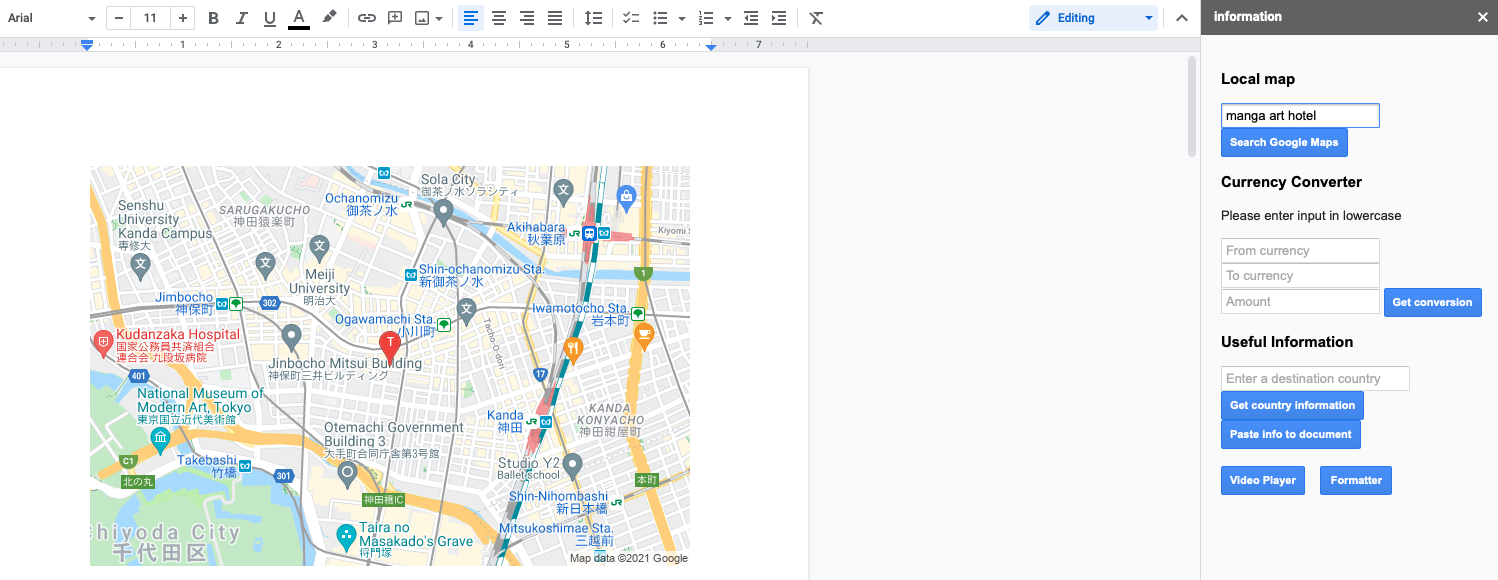Open the text color picker
1498x580 pixels.
[299, 18]
